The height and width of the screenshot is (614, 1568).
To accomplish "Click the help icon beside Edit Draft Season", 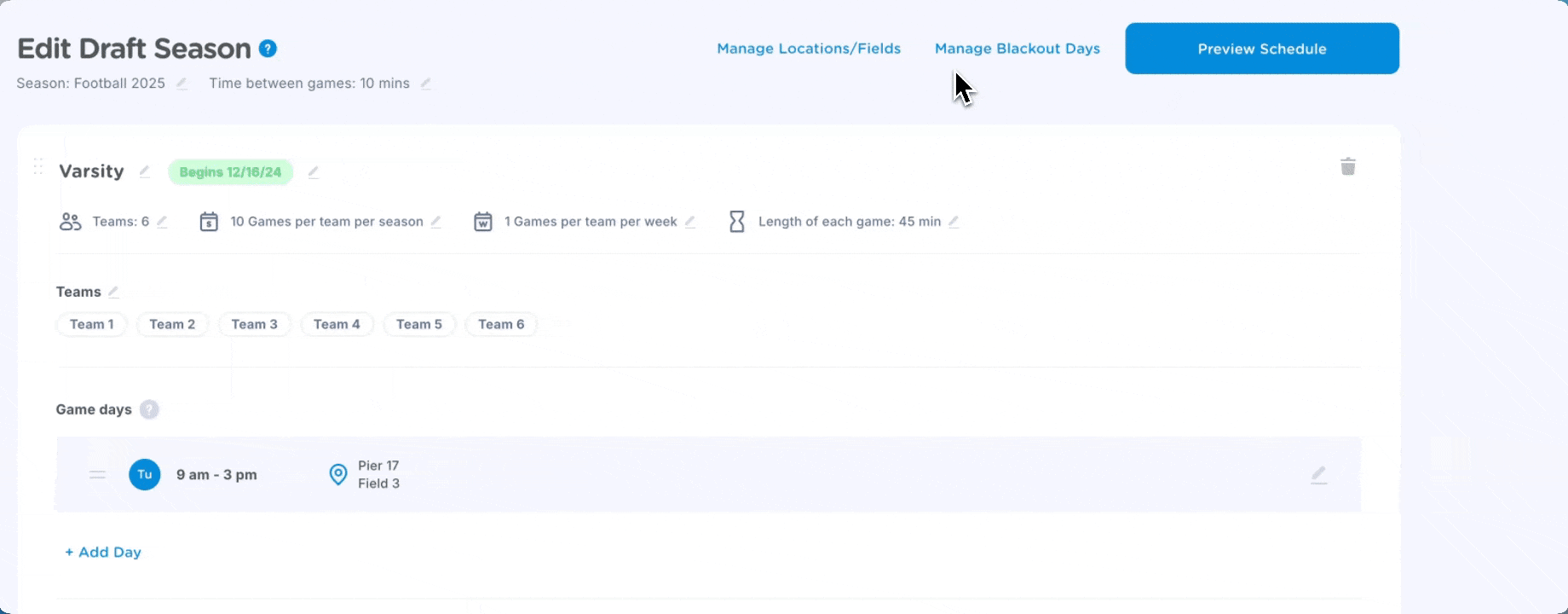I will pos(268,49).
